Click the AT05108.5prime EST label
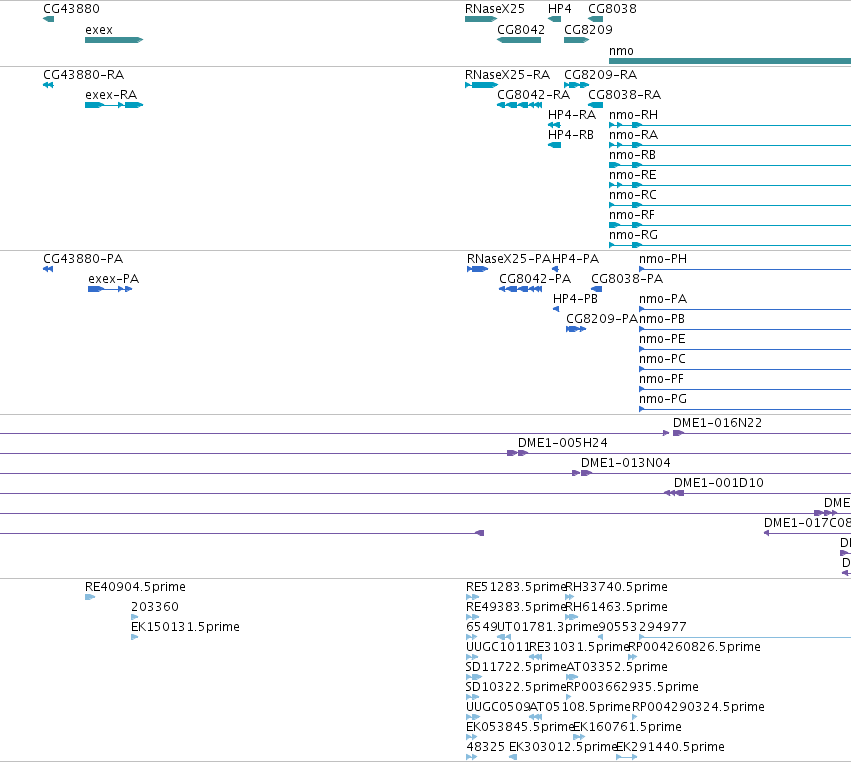The image size is (851, 762). coord(580,707)
